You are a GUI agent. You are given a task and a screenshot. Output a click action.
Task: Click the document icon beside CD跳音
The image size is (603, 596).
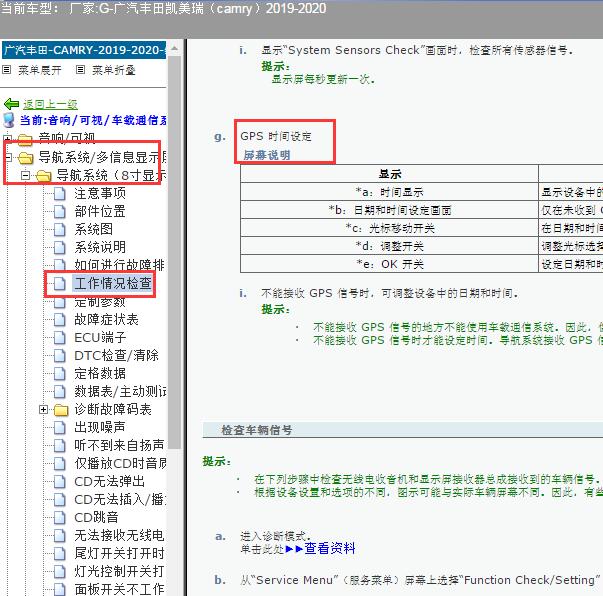(x=60, y=518)
